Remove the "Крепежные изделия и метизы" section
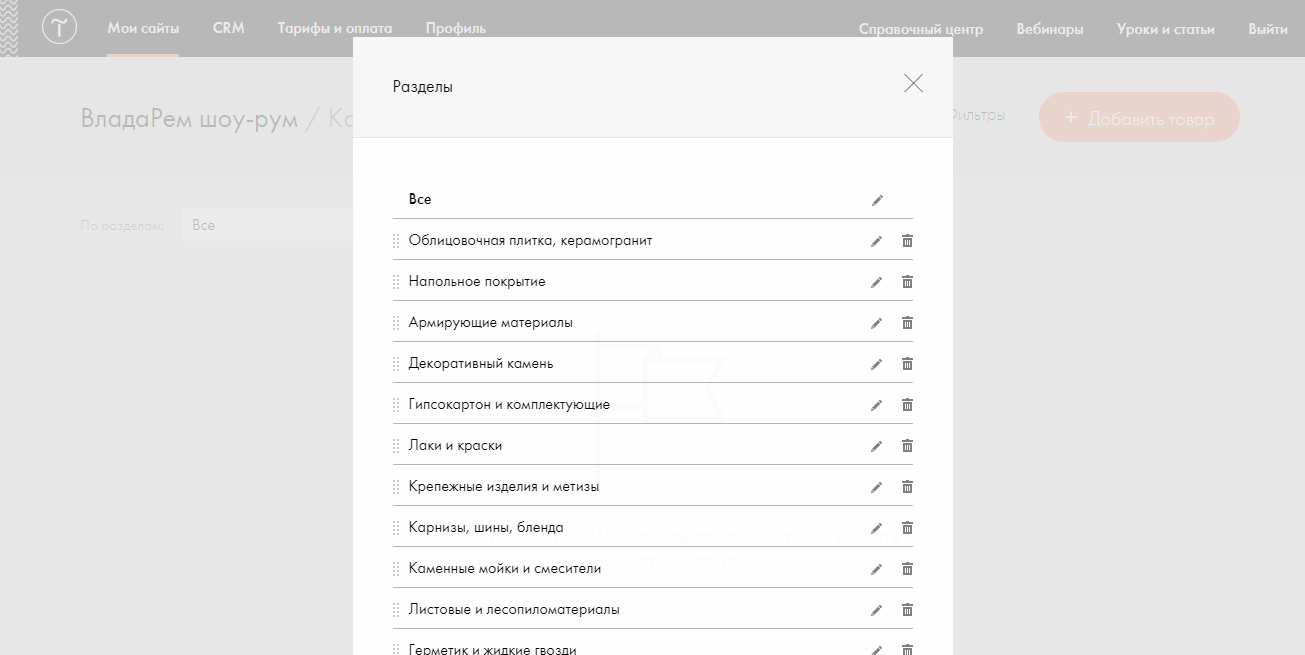 pyautogui.click(x=907, y=487)
